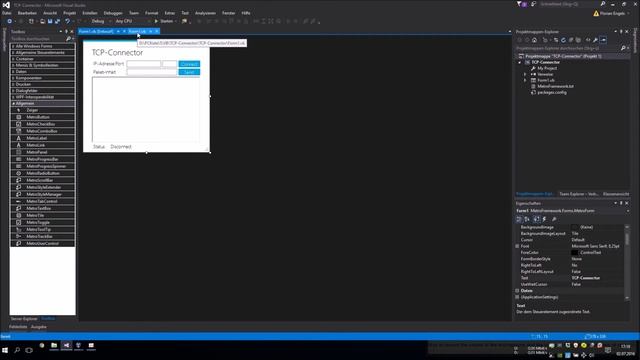Open the Extras menu
This screenshot has height=360, width=640.
(170, 13)
